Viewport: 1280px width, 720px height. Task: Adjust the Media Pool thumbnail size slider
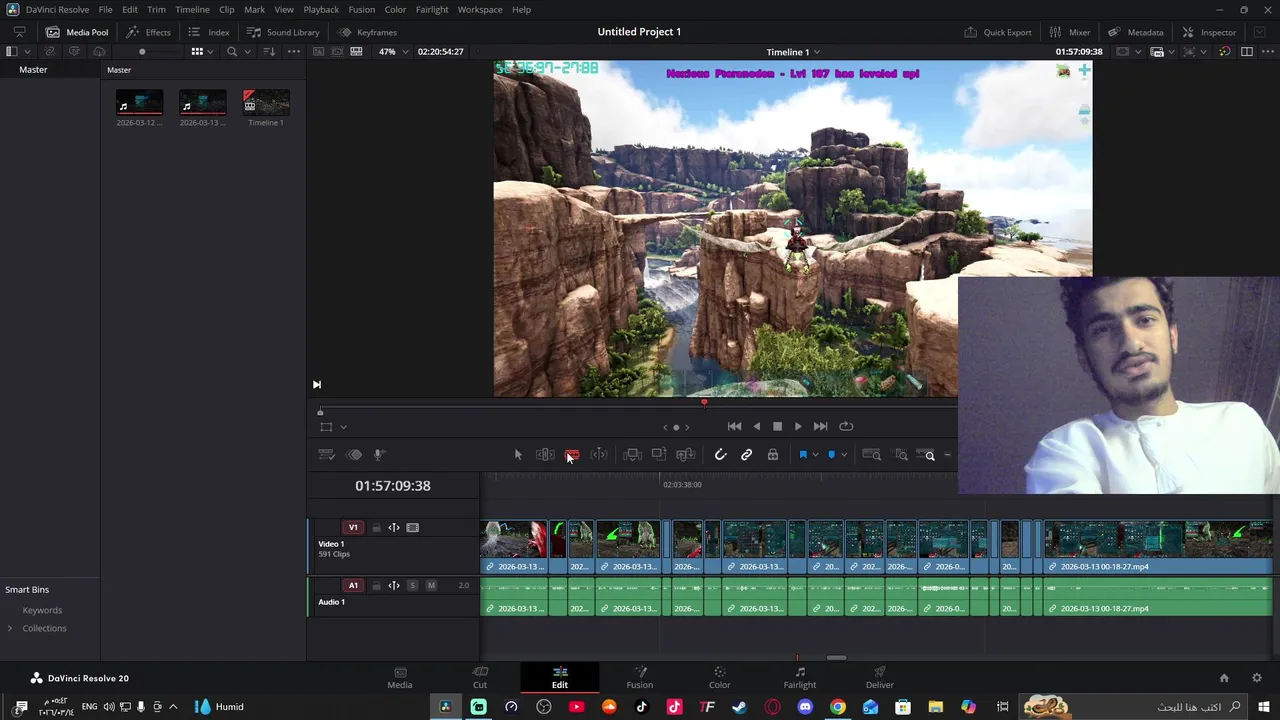142,51
